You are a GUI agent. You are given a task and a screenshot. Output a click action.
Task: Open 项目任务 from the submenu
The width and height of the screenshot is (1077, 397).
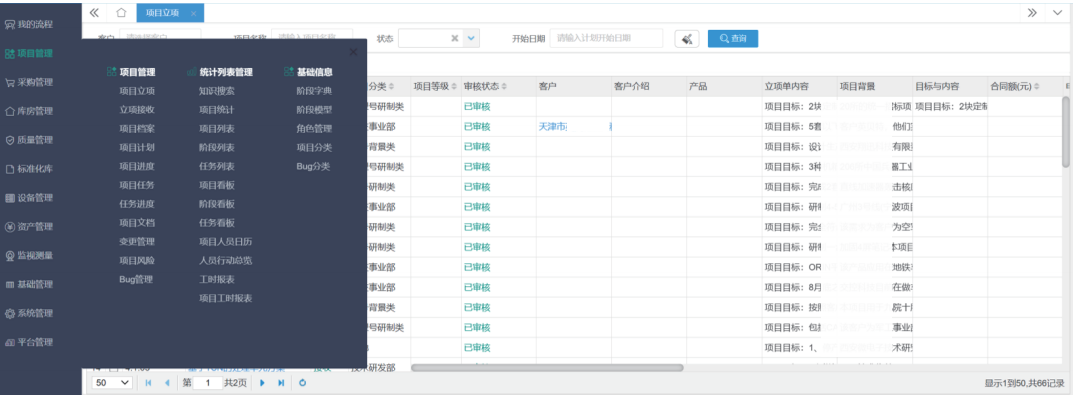click(137, 185)
